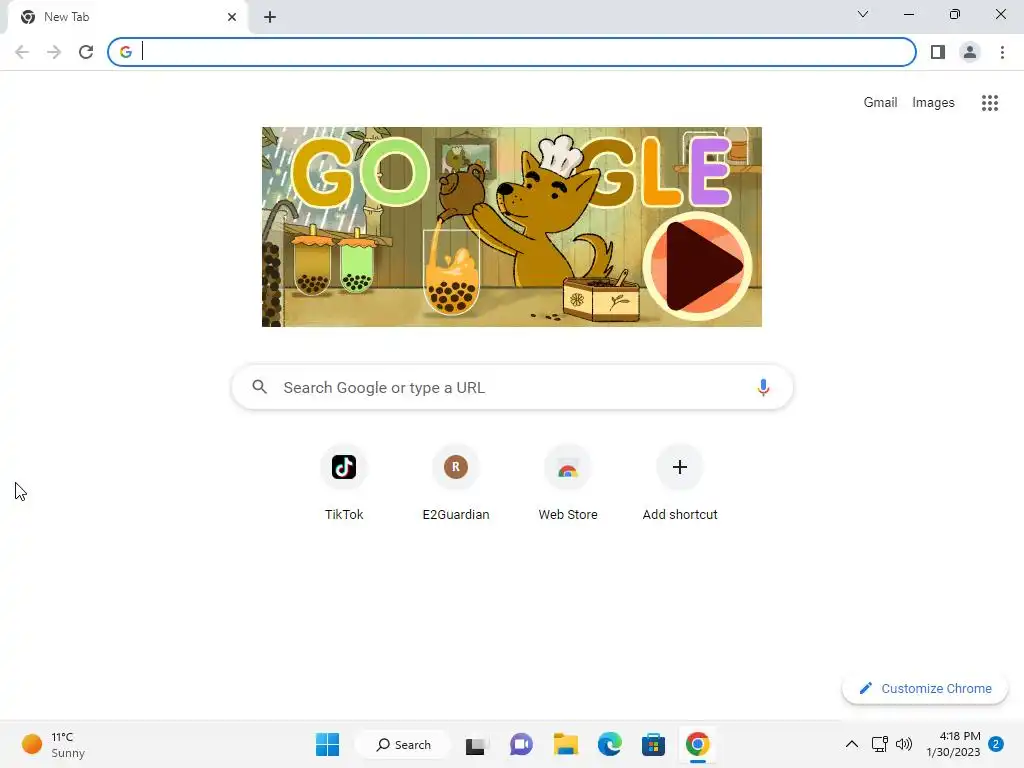Viewport: 1024px width, 768px height.
Task: Open the clock and date 4:18 PM
Action: (x=953, y=744)
